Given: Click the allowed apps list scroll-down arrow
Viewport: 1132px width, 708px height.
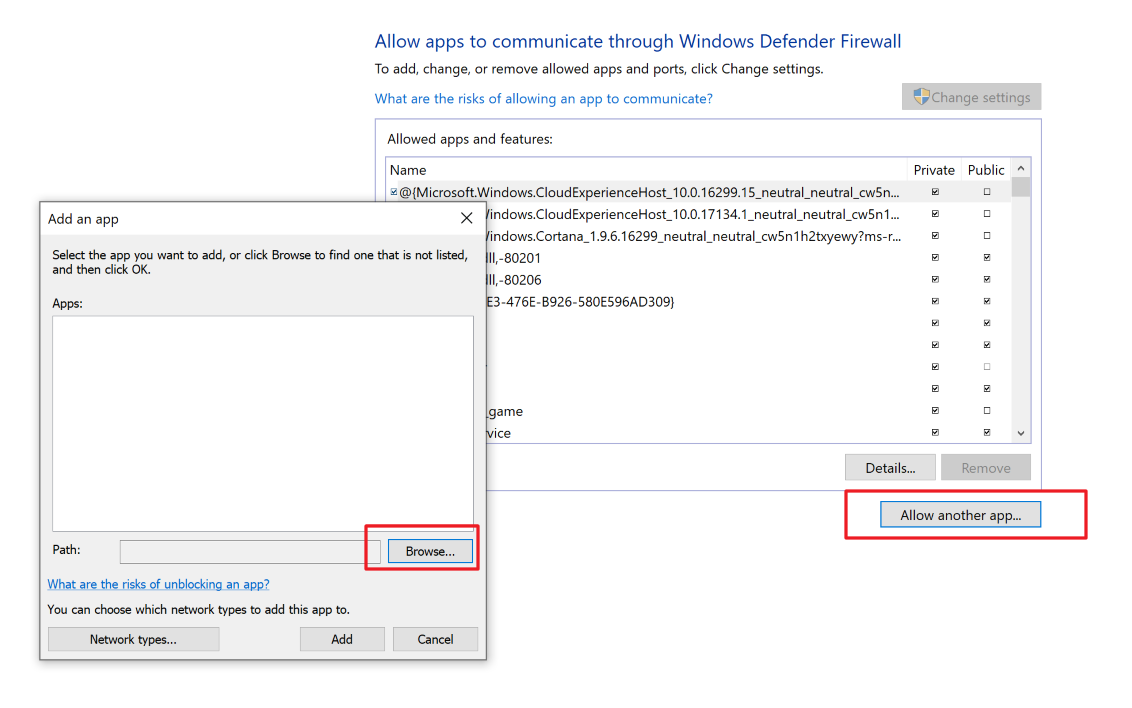Looking at the screenshot, I should coord(1021,433).
